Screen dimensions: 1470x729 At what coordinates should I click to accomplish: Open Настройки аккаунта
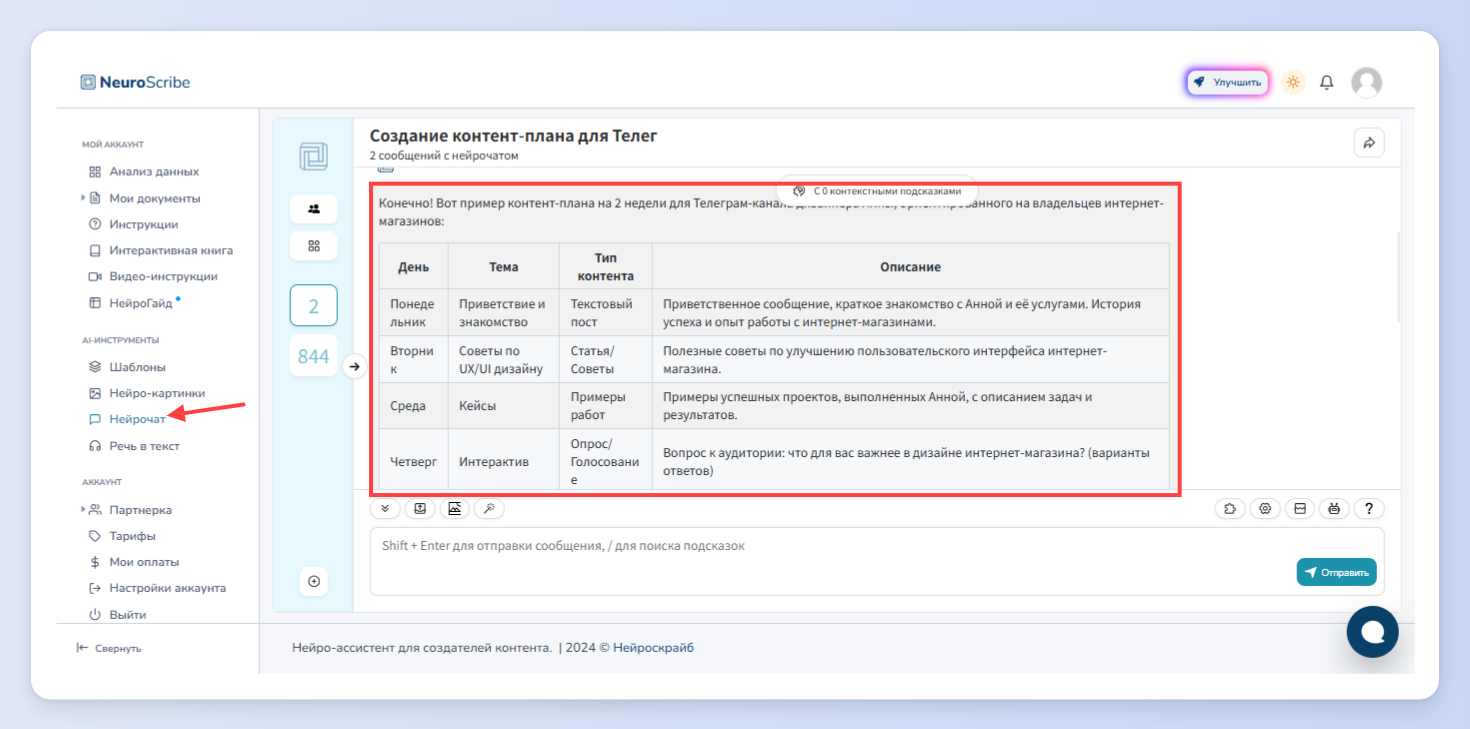pyautogui.click(x=167, y=588)
